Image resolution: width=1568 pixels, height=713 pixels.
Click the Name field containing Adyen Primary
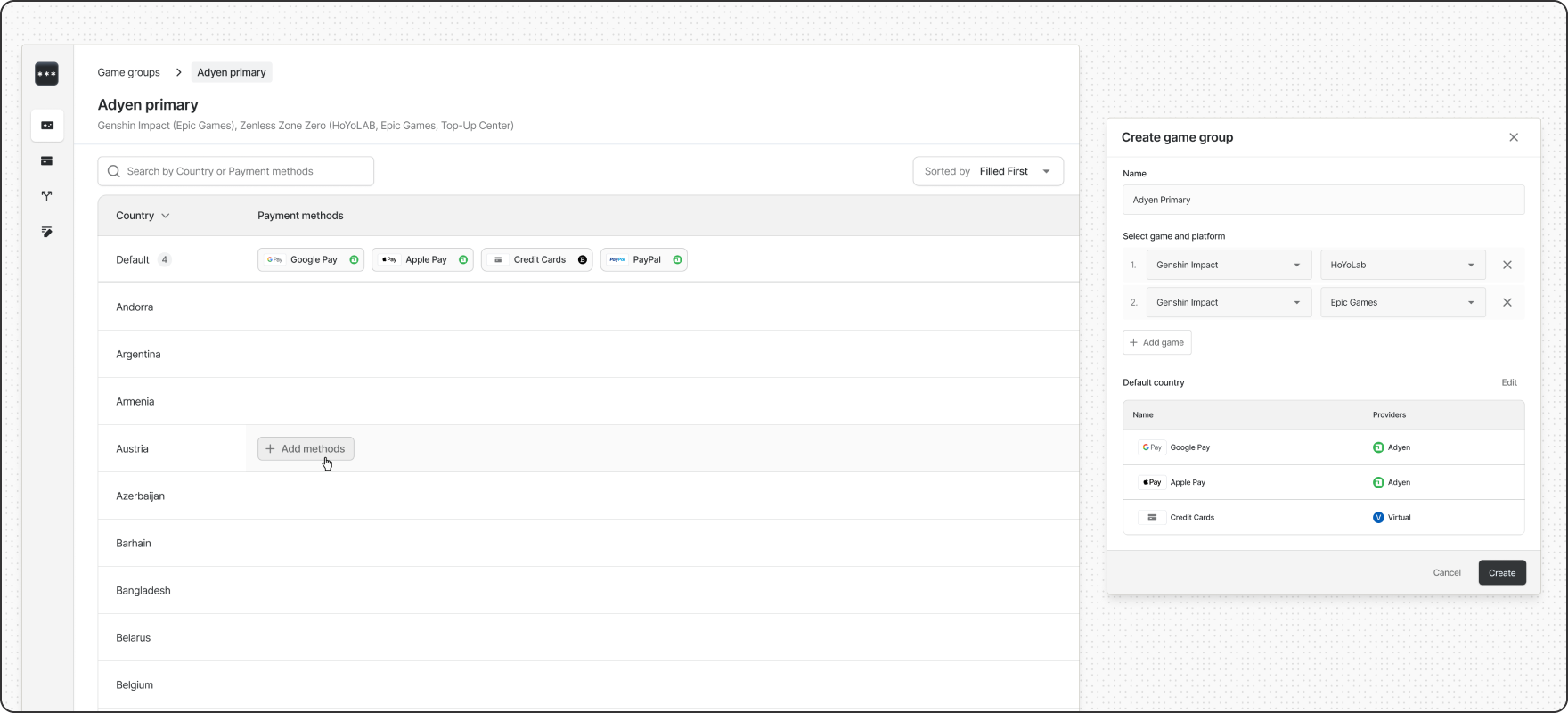(1323, 200)
